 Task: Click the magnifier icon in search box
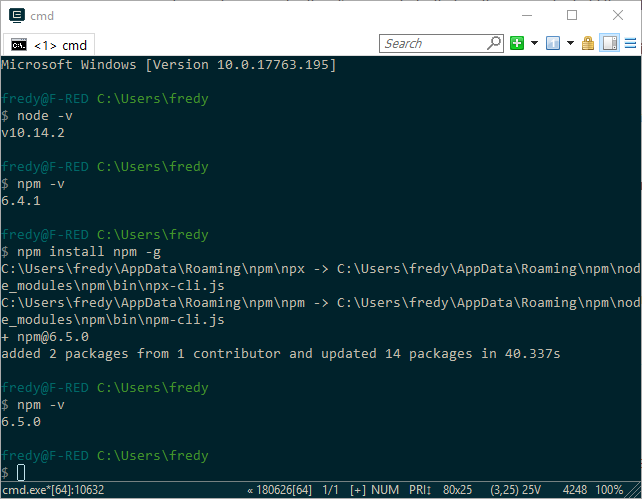pyautogui.click(x=494, y=43)
